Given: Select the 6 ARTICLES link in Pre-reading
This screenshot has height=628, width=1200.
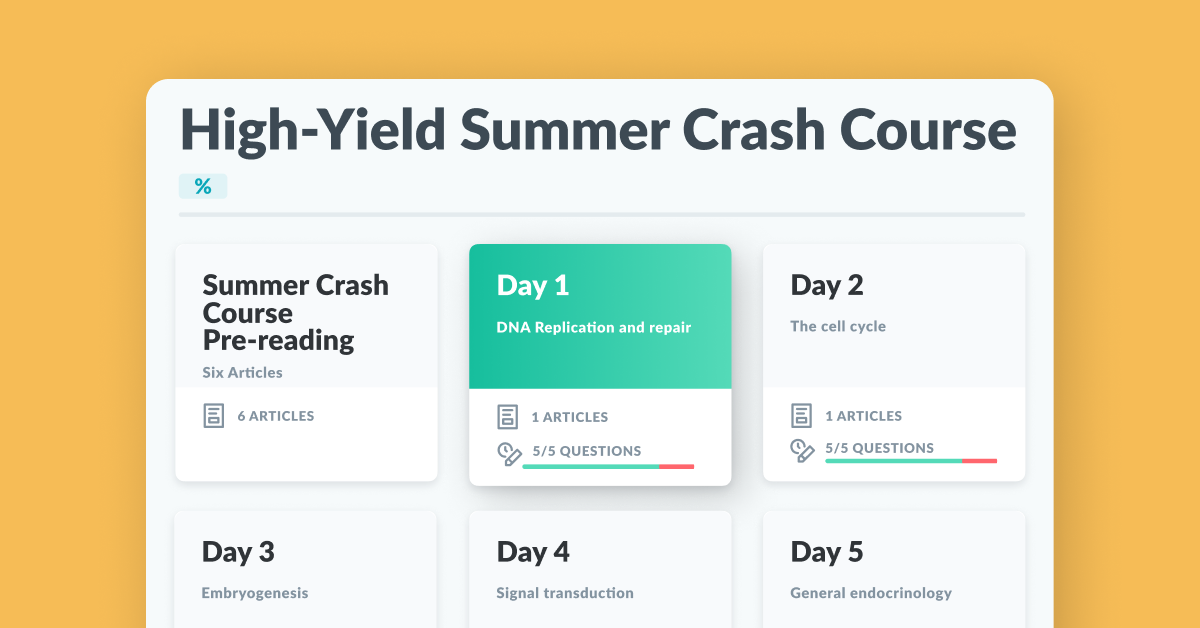Looking at the screenshot, I should (x=276, y=416).
